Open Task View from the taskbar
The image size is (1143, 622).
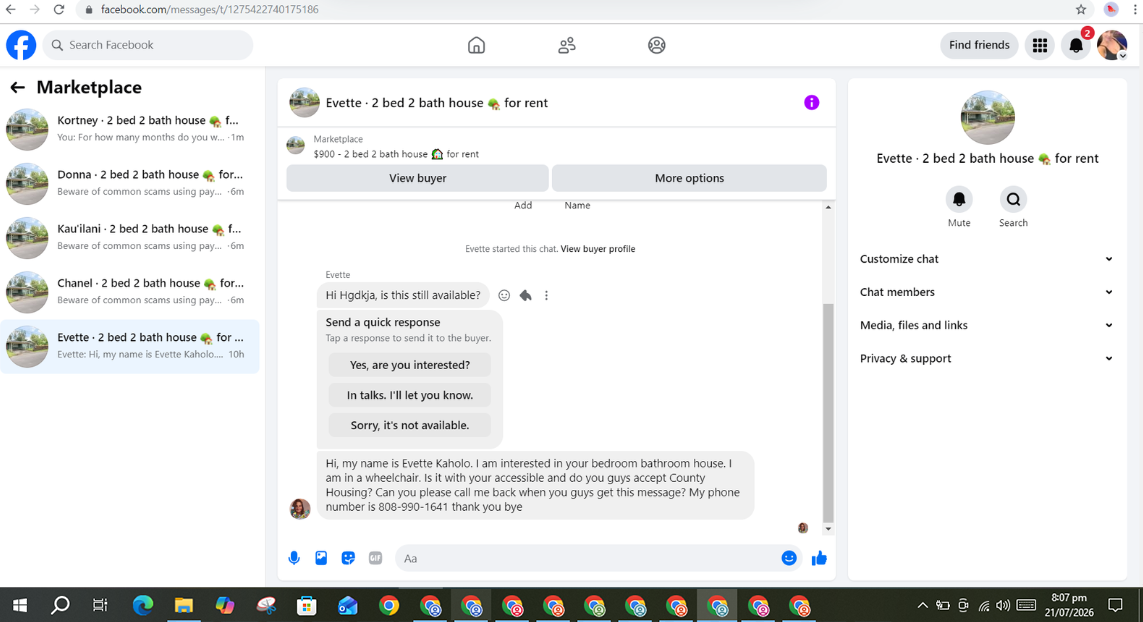tap(101, 605)
